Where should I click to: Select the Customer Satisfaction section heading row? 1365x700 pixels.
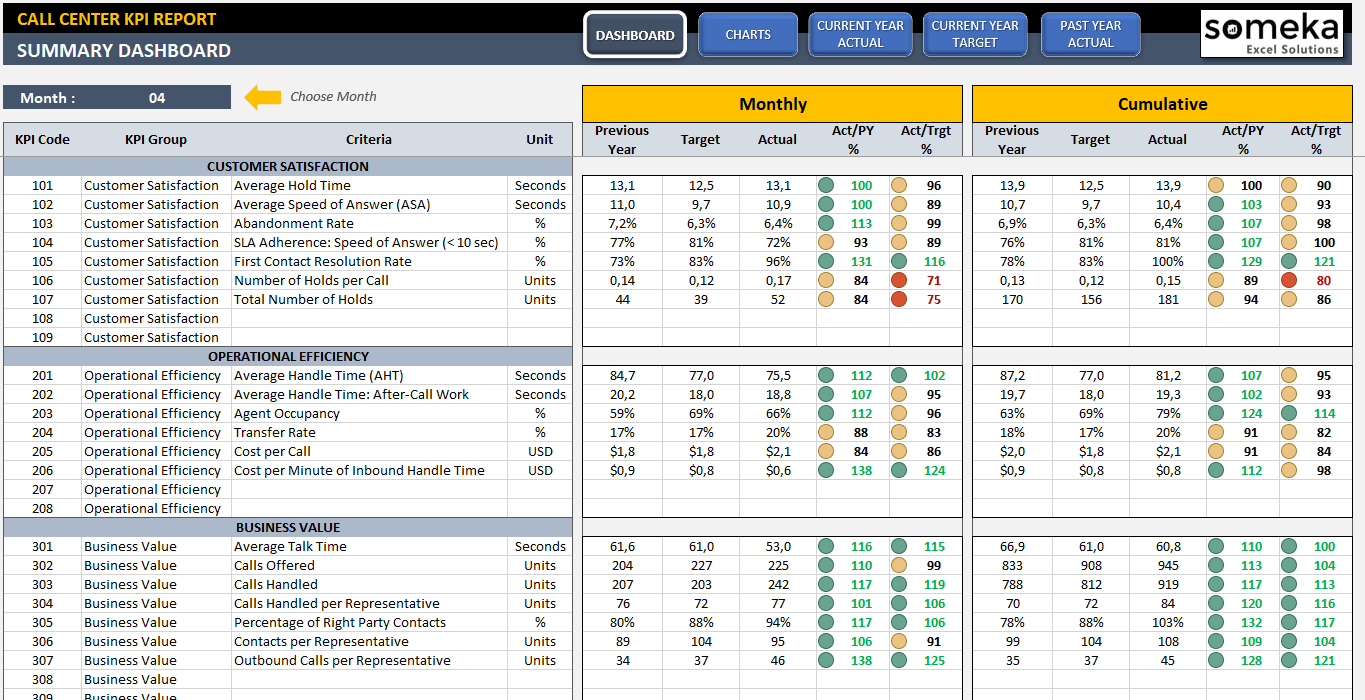288,166
